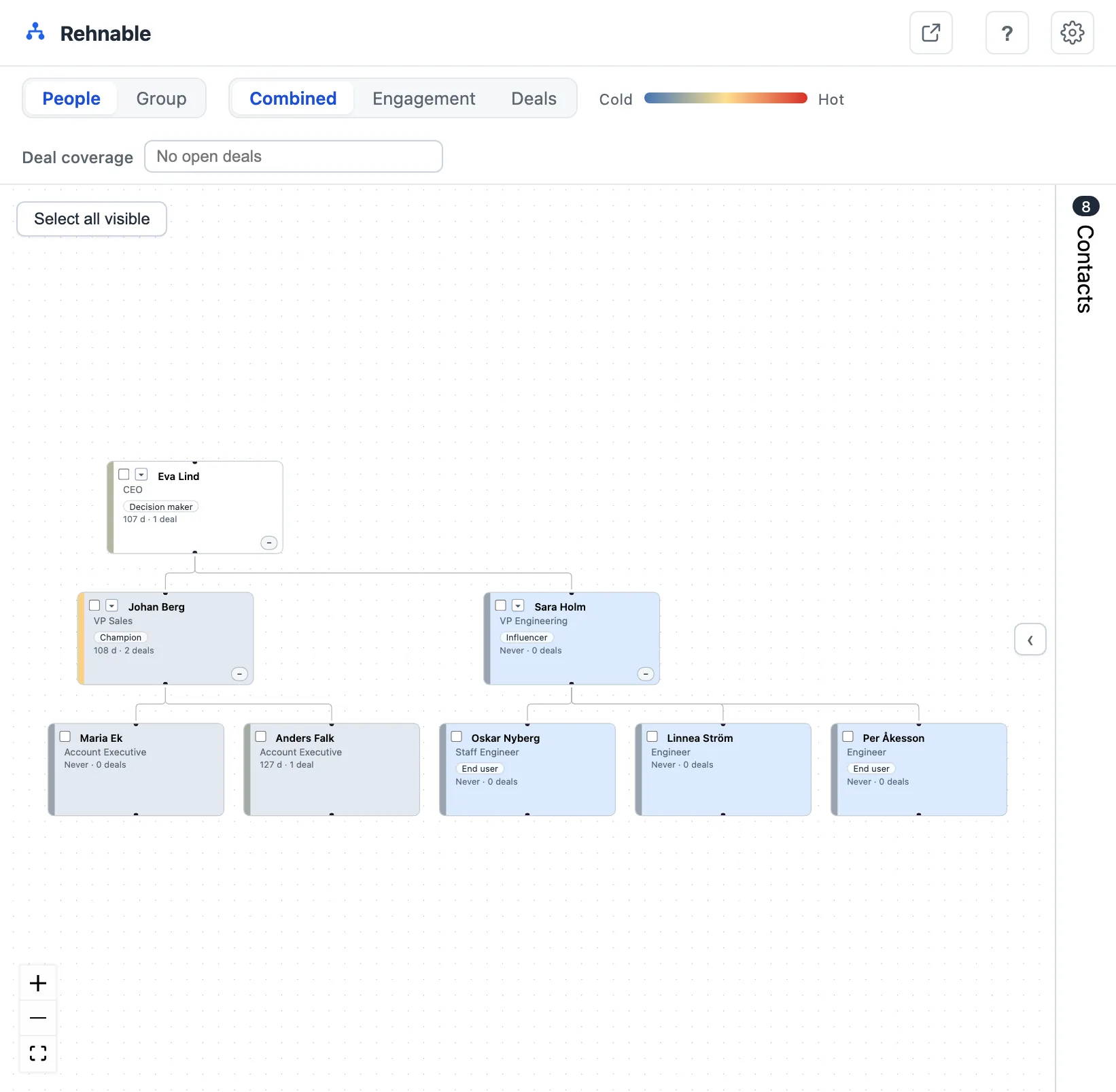Click the Select all visible button
1116x1092 pixels.
click(92, 219)
